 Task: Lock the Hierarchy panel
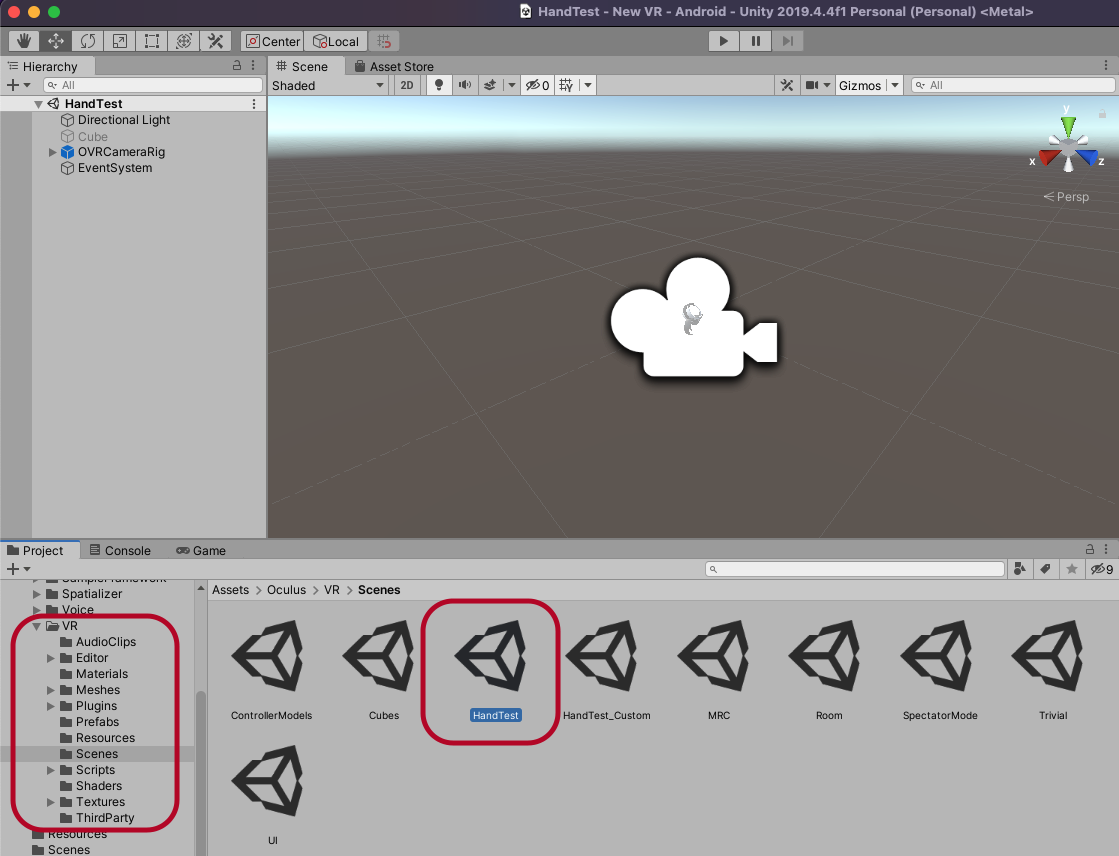coord(237,66)
